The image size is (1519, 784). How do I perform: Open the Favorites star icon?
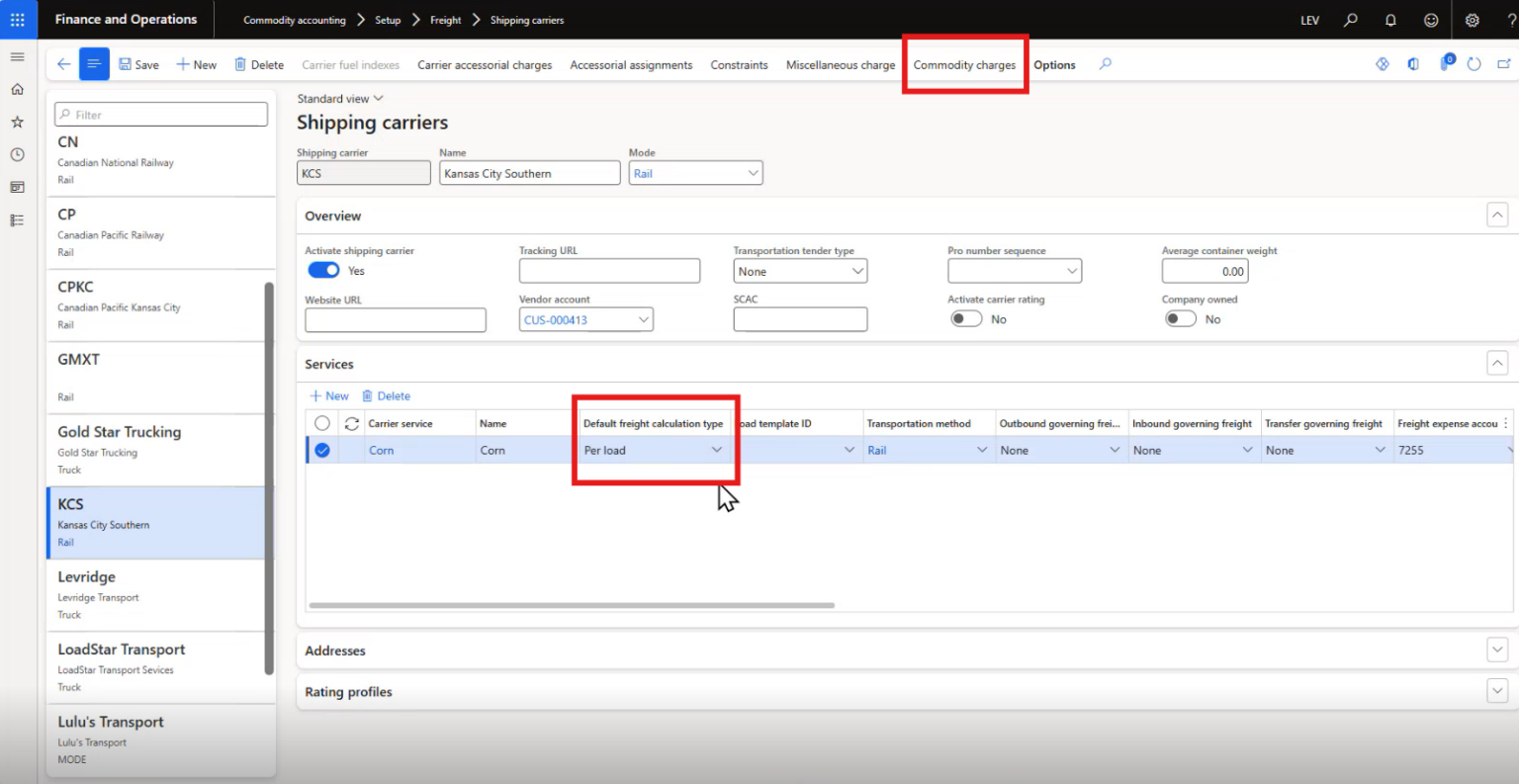[17, 123]
